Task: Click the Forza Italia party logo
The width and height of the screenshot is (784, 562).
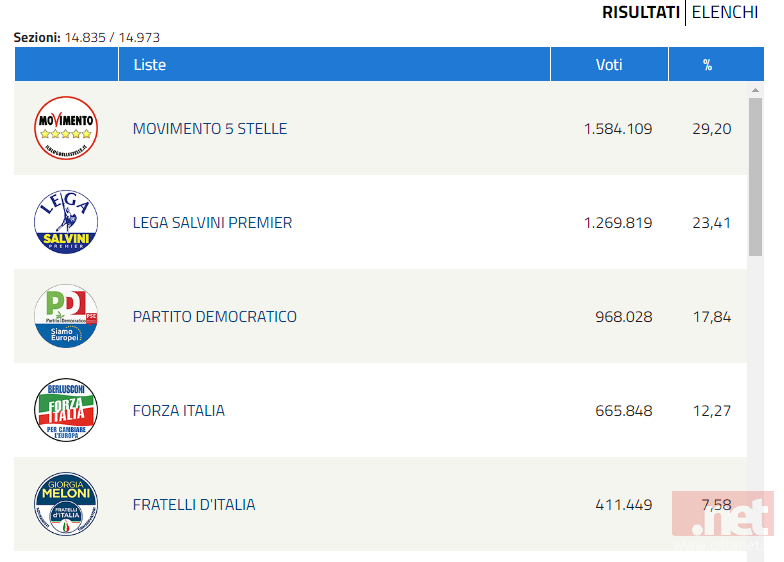Action: pyautogui.click(x=66, y=410)
